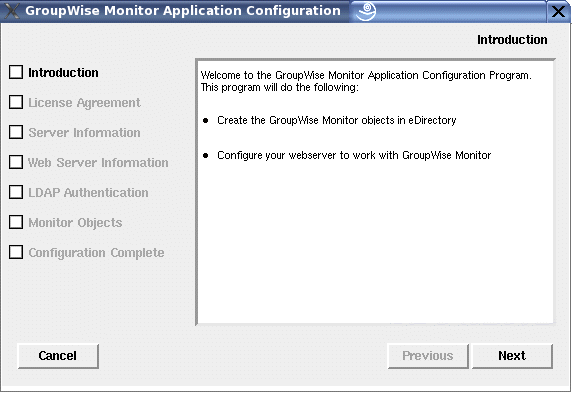Click the welcome message text in the panel

366,81
